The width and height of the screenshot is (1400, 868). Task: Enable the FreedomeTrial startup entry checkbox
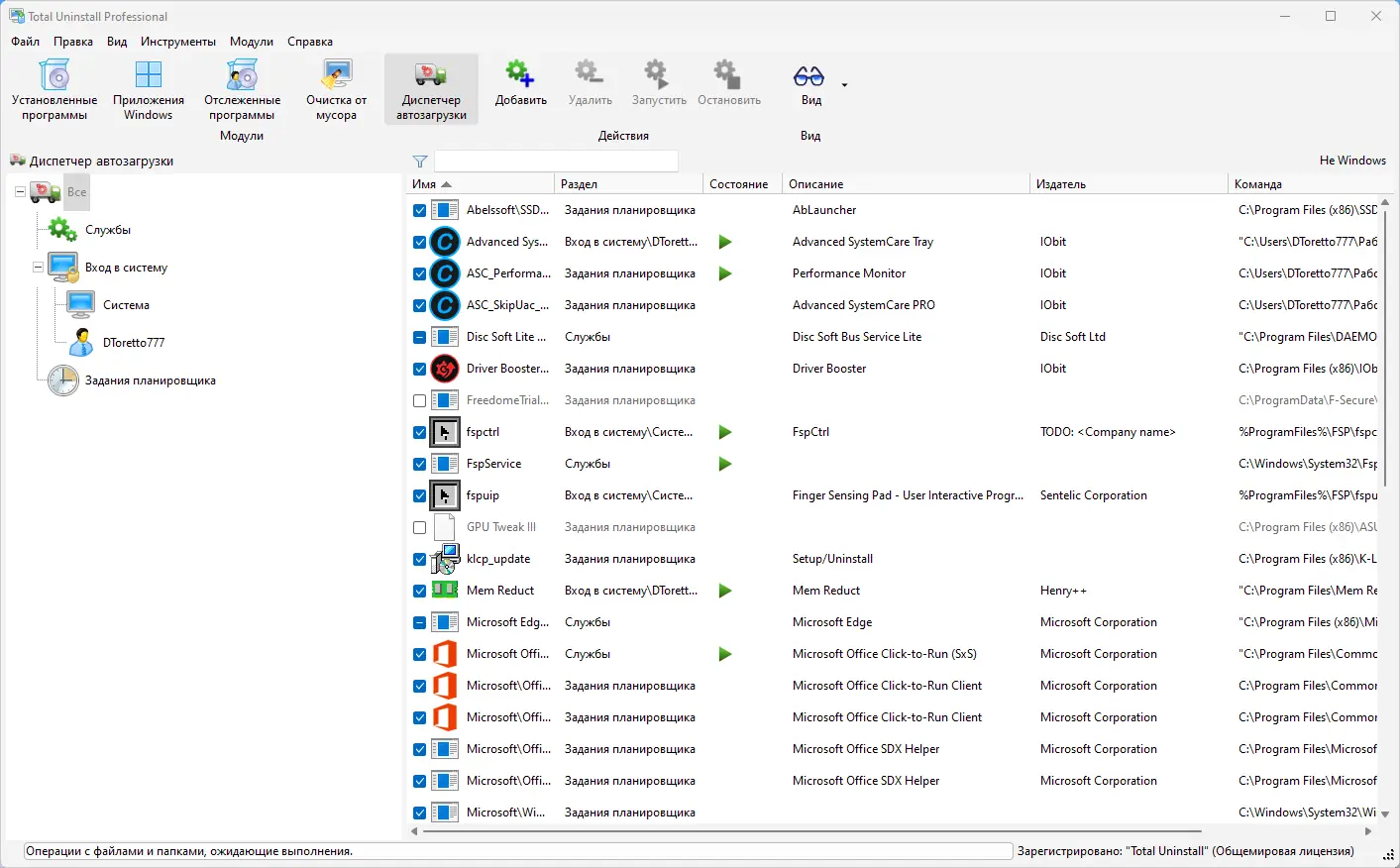(x=419, y=401)
